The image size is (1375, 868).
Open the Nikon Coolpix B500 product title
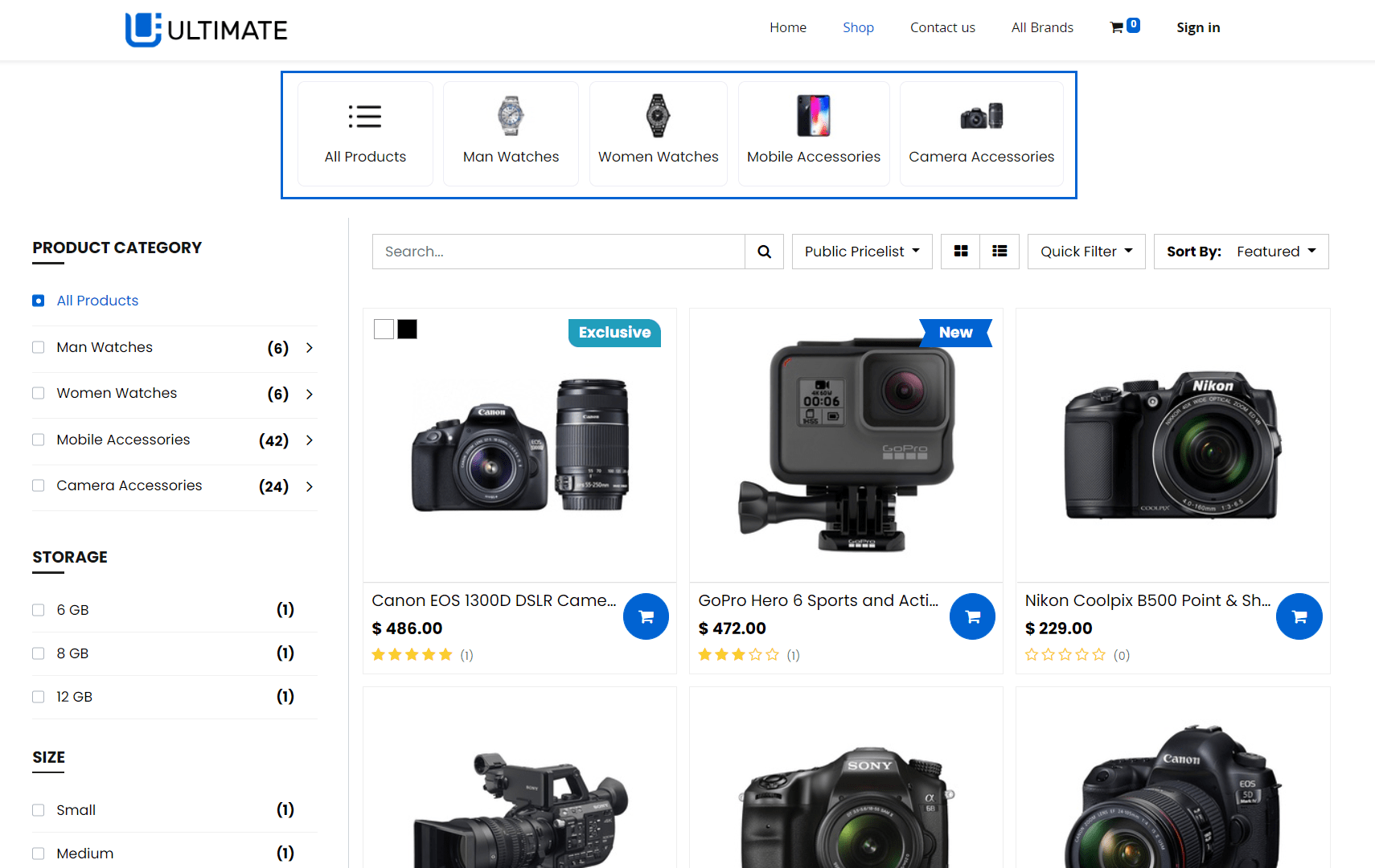pos(1147,600)
